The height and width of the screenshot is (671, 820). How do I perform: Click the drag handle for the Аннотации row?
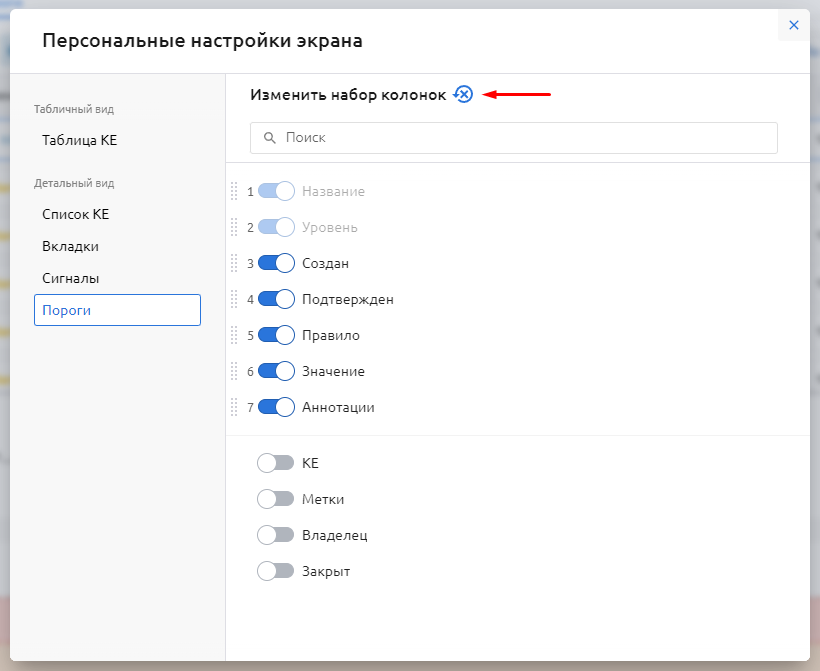coord(235,407)
